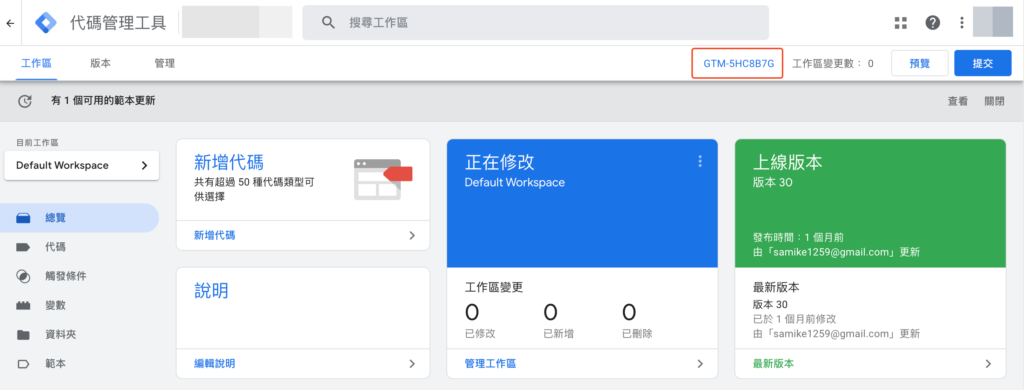Click the profile avatar at top right
1024x390 pixels.
(993, 23)
